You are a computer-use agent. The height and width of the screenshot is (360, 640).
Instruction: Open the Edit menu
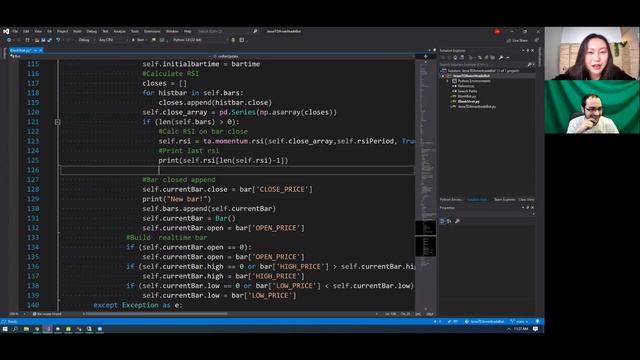pyautogui.click(x=26, y=31)
